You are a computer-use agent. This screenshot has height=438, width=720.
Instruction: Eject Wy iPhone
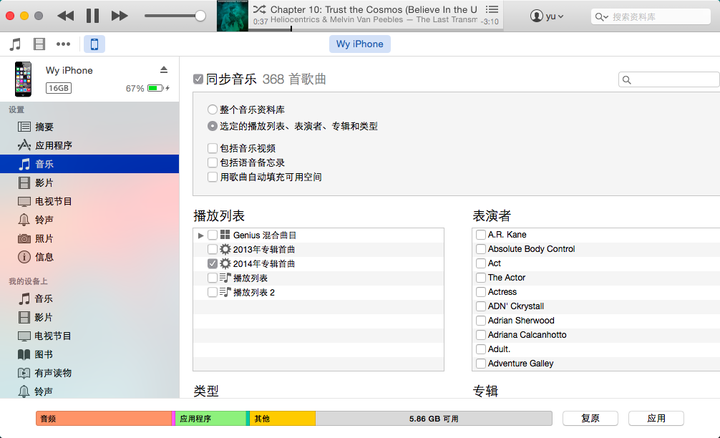pos(163,70)
